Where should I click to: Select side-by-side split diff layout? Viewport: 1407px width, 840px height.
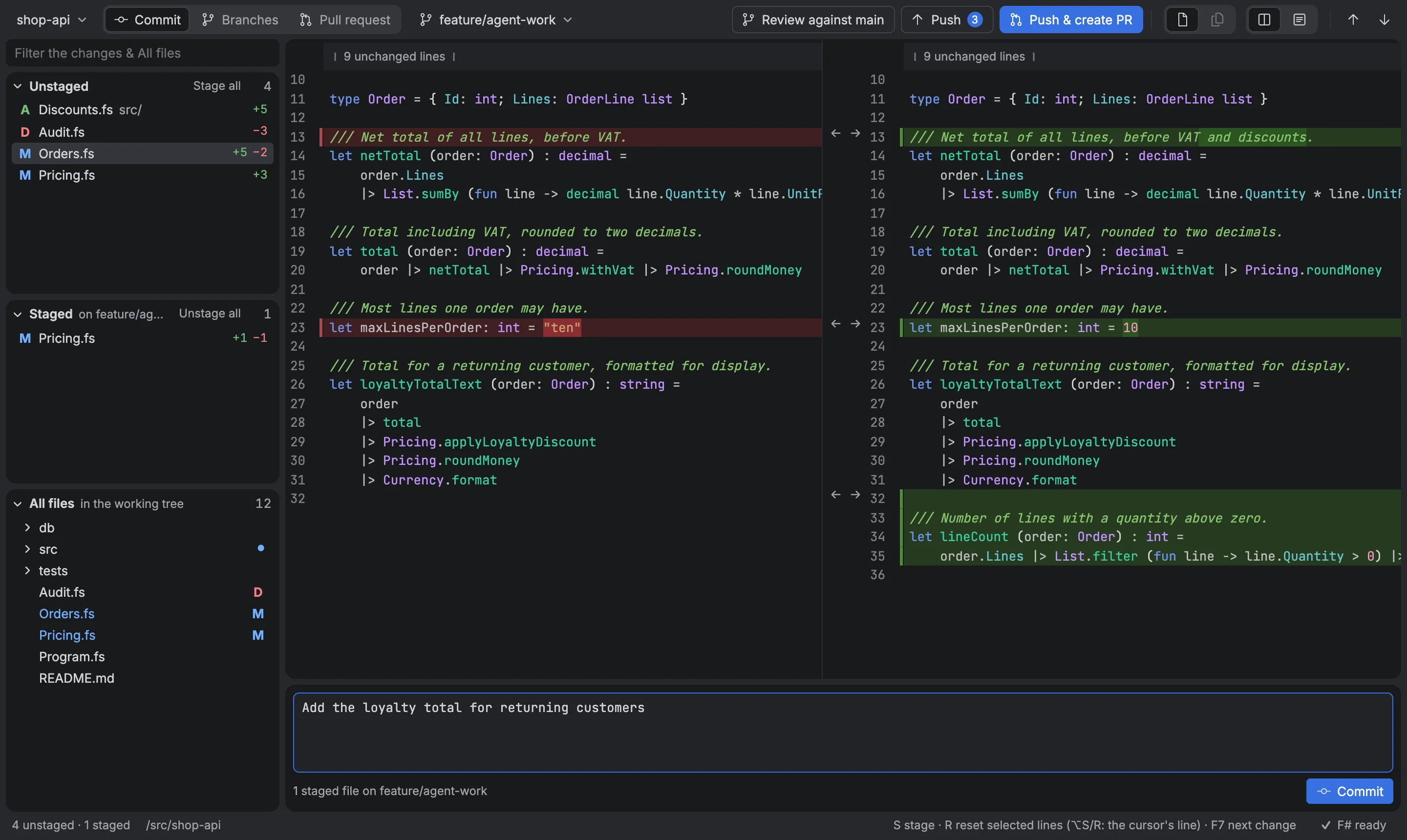click(x=1264, y=20)
